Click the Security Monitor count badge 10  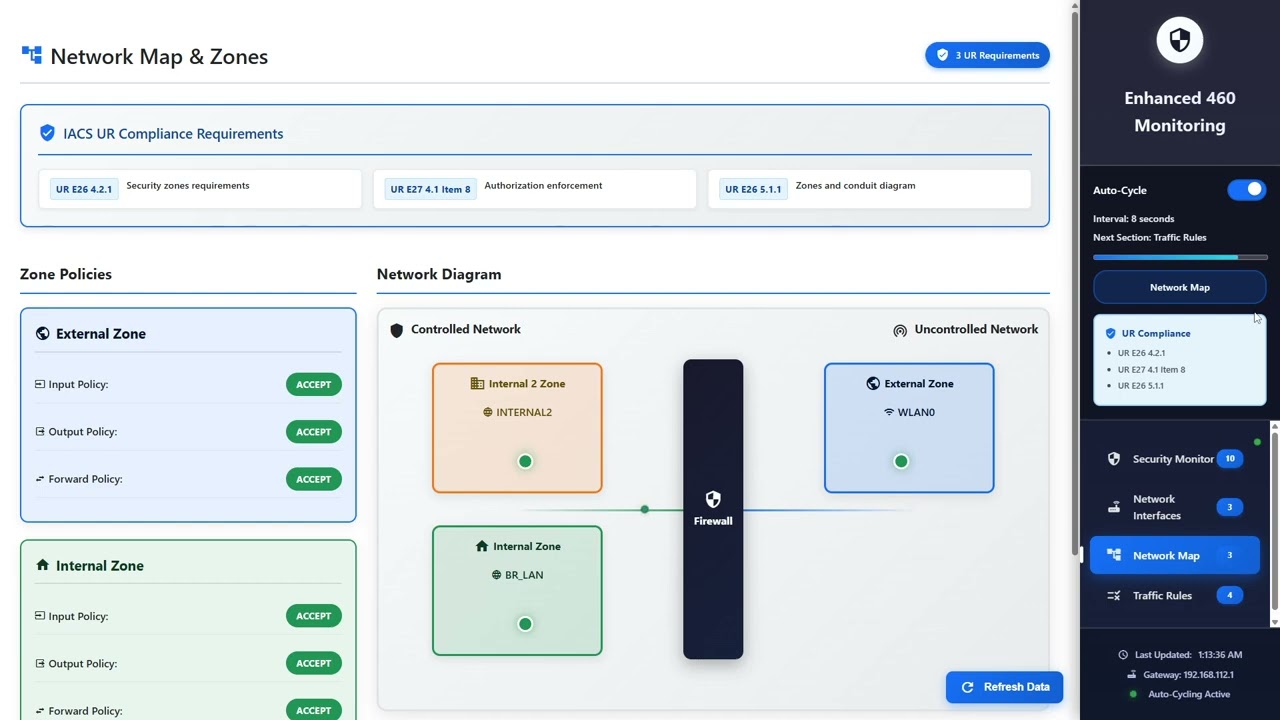[x=1230, y=459]
